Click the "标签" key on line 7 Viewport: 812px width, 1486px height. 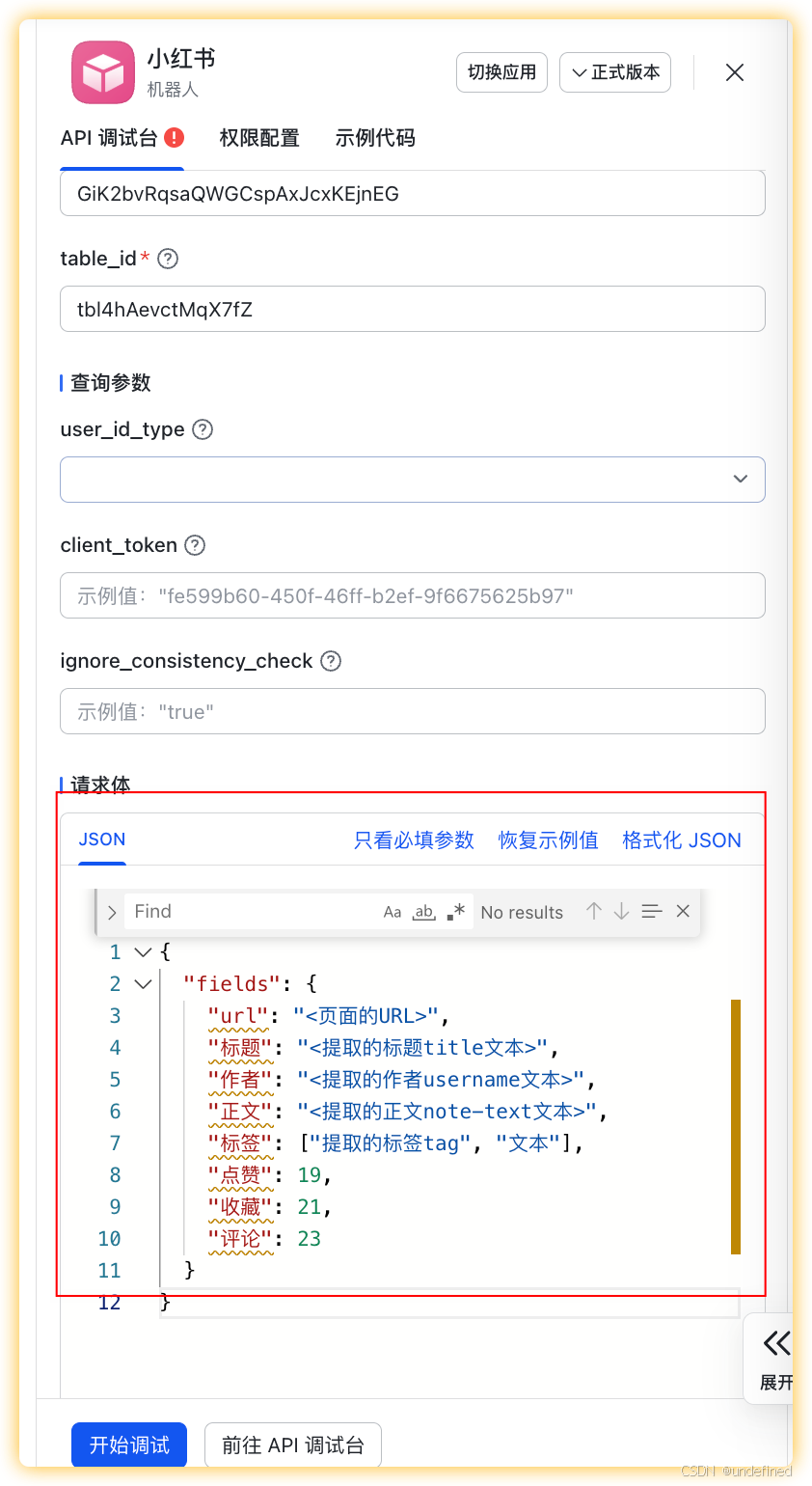(241, 1143)
